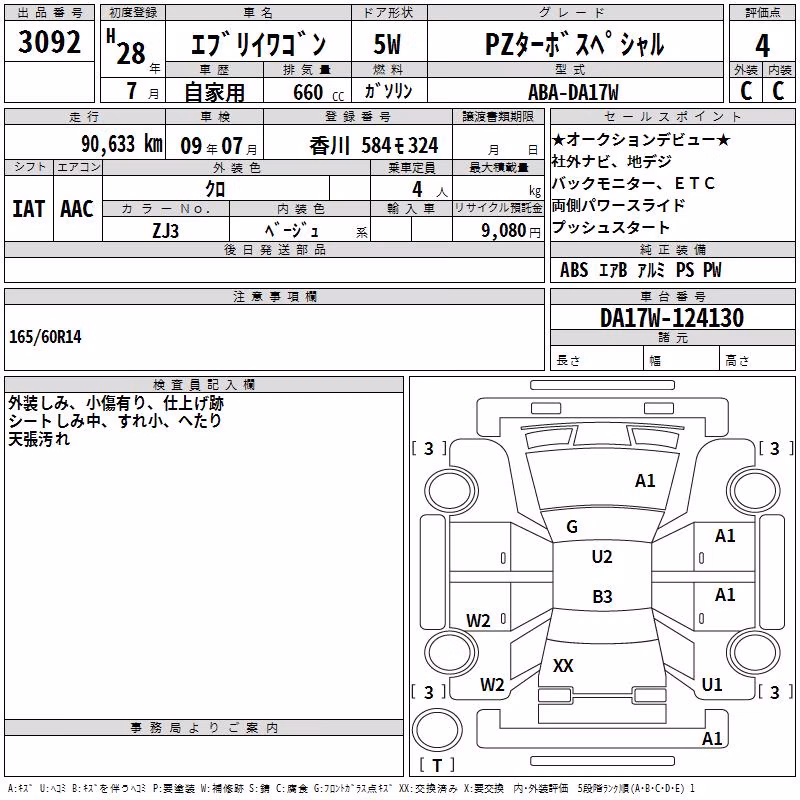
Task: Select the grade PZターボスペシャル
Action: (x=574, y=44)
